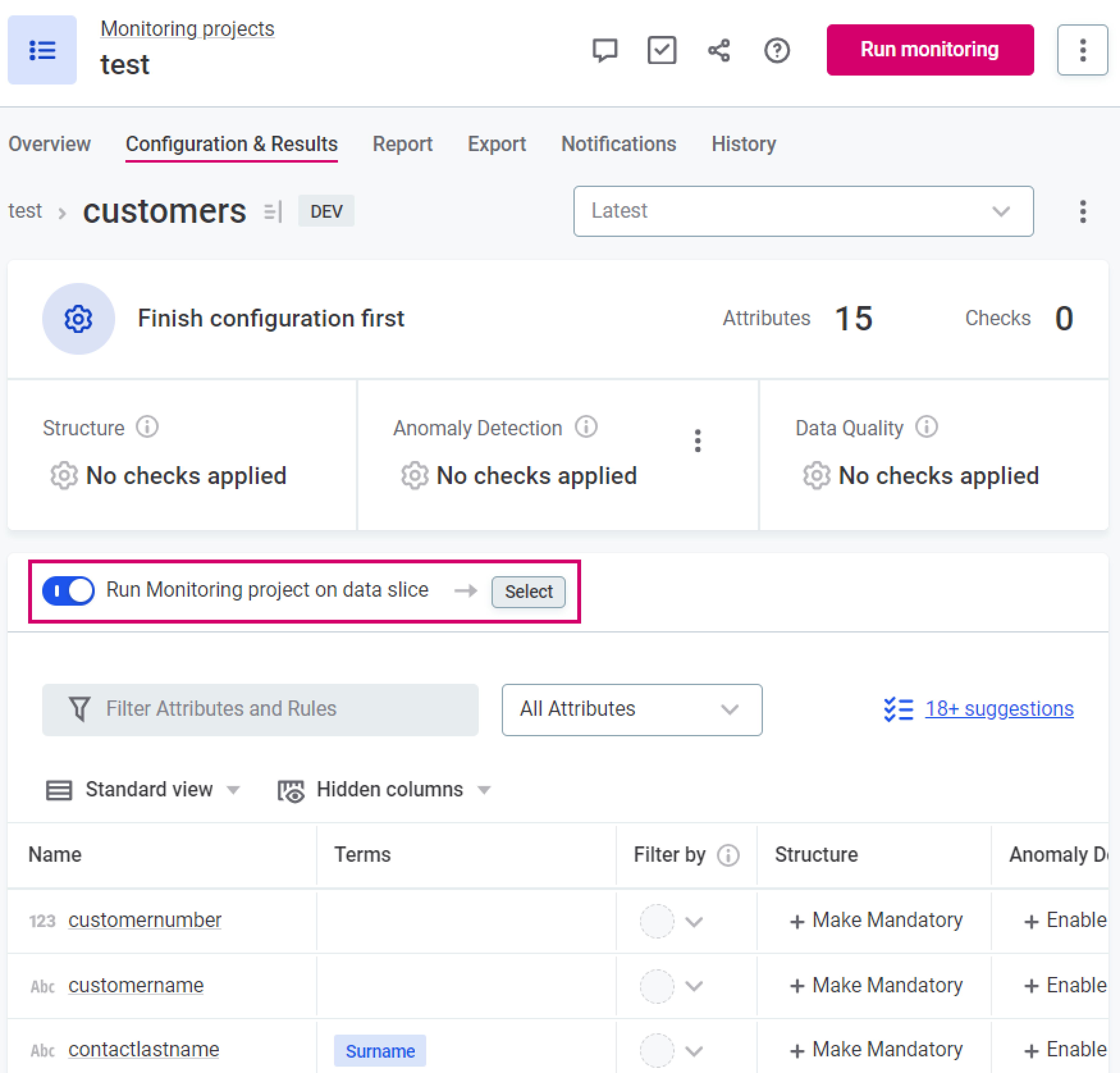Go to the Notifications tab
This screenshot has width=1120, height=1073.
(x=618, y=143)
